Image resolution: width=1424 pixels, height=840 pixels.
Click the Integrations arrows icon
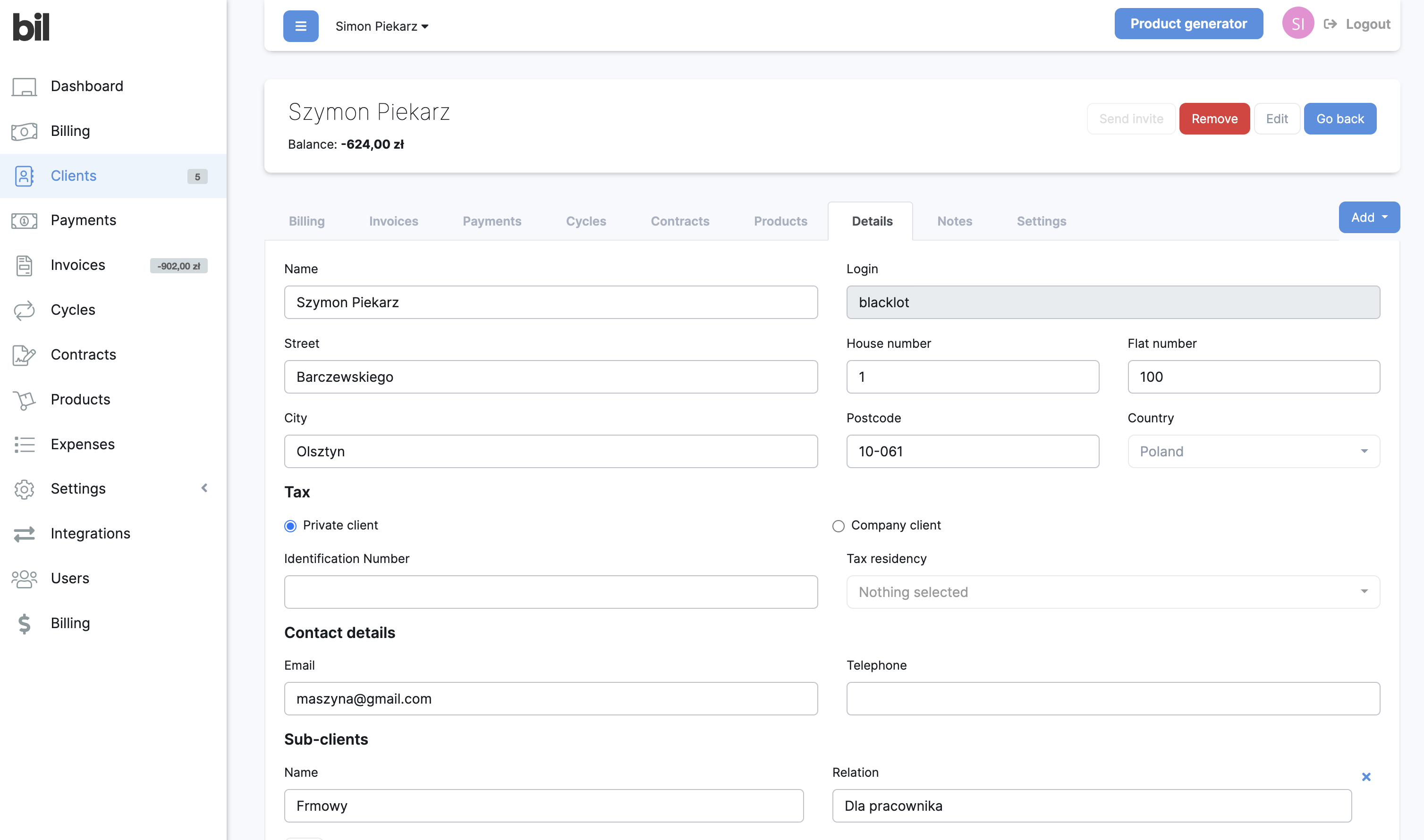coord(25,534)
